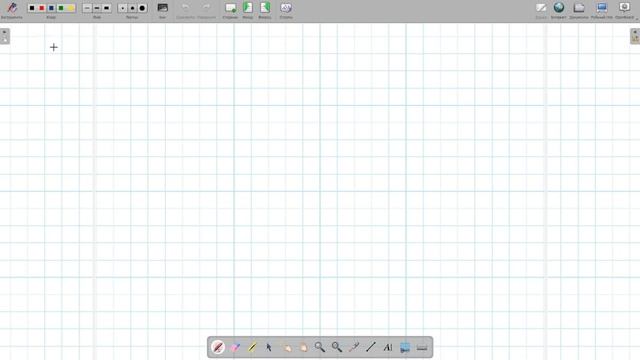
Task: Select the black pen color
Action: pos(32,8)
